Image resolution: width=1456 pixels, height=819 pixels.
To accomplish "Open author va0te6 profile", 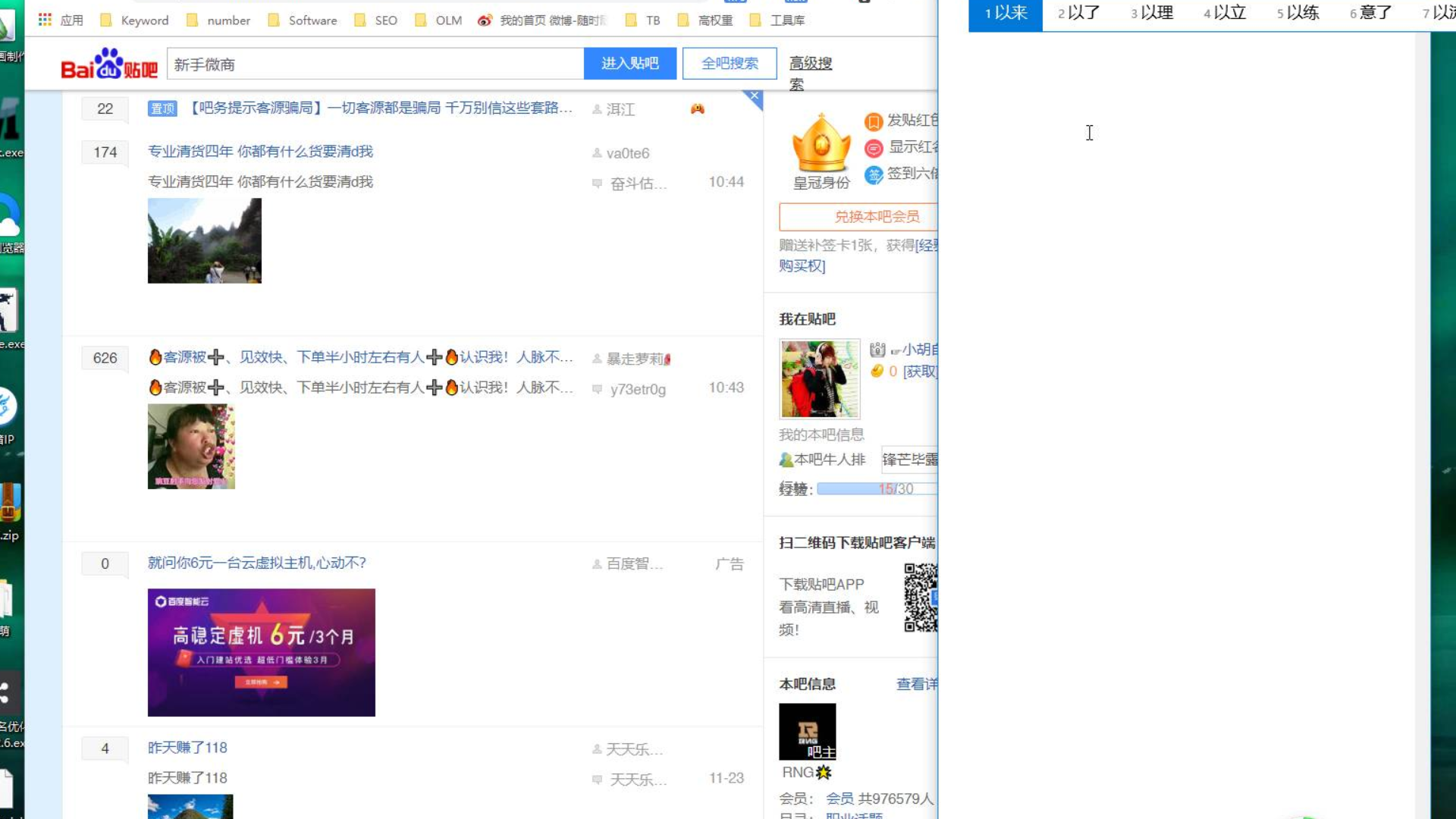I will tap(628, 153).
